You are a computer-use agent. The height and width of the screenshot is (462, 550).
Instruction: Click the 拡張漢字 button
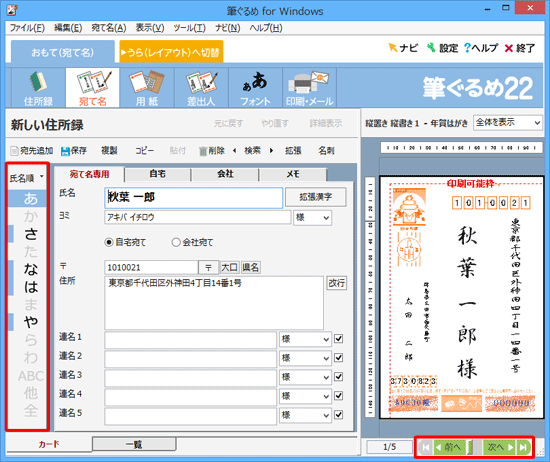pos(315,197)
